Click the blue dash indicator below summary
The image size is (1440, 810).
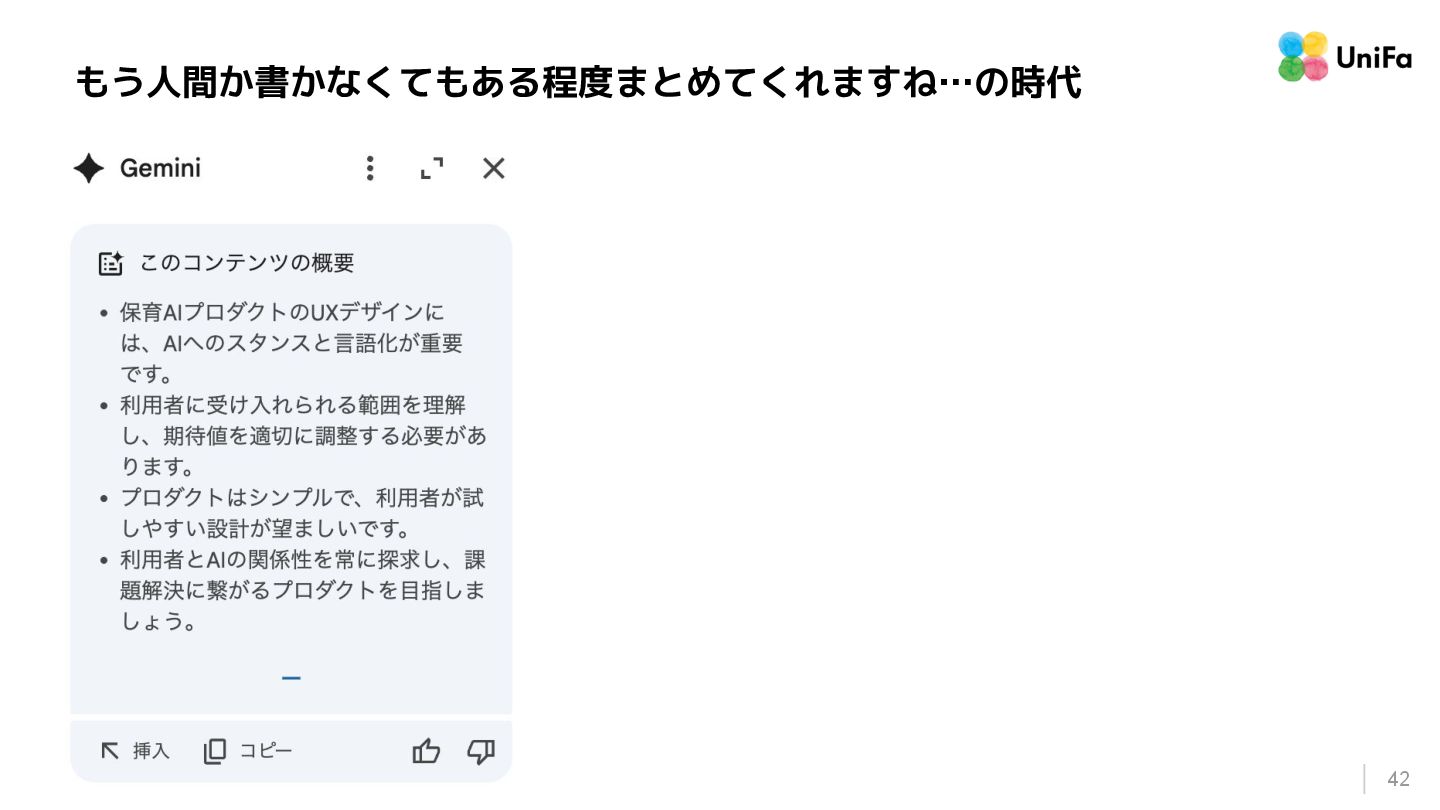291,678
